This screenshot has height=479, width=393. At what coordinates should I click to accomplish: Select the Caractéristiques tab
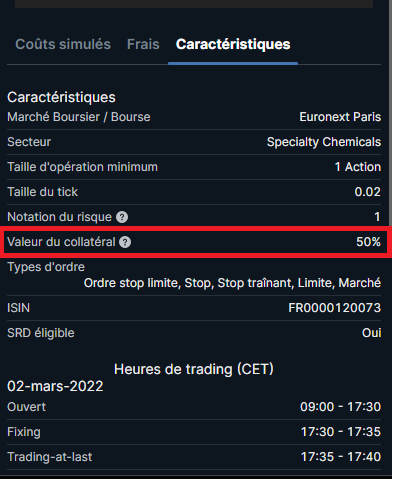233,44
